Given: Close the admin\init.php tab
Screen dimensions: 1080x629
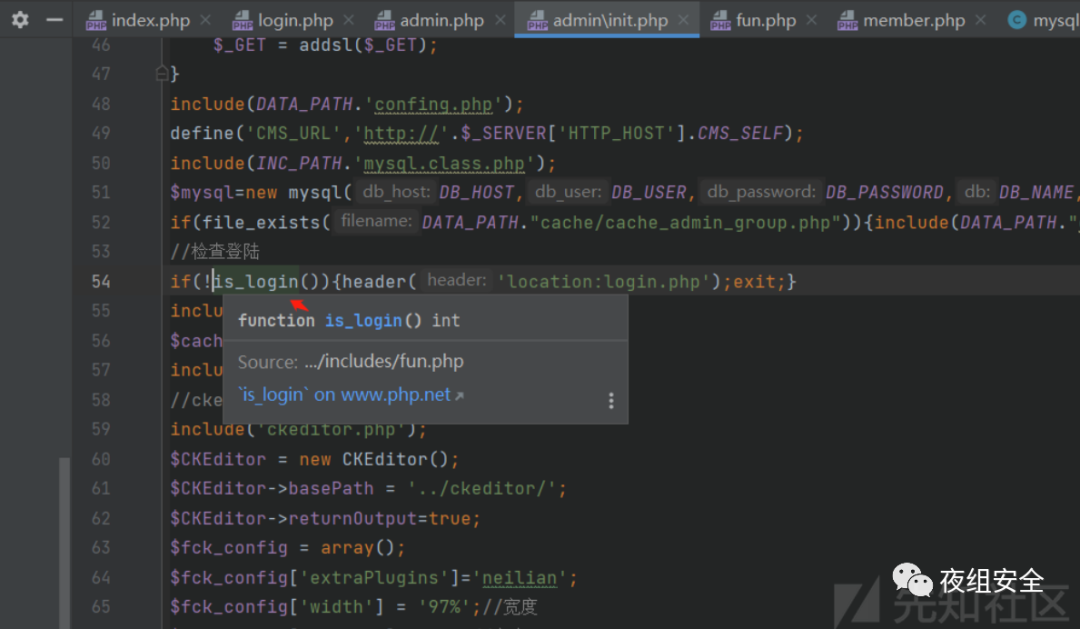Looking at the screenshot, I should 683,21.
